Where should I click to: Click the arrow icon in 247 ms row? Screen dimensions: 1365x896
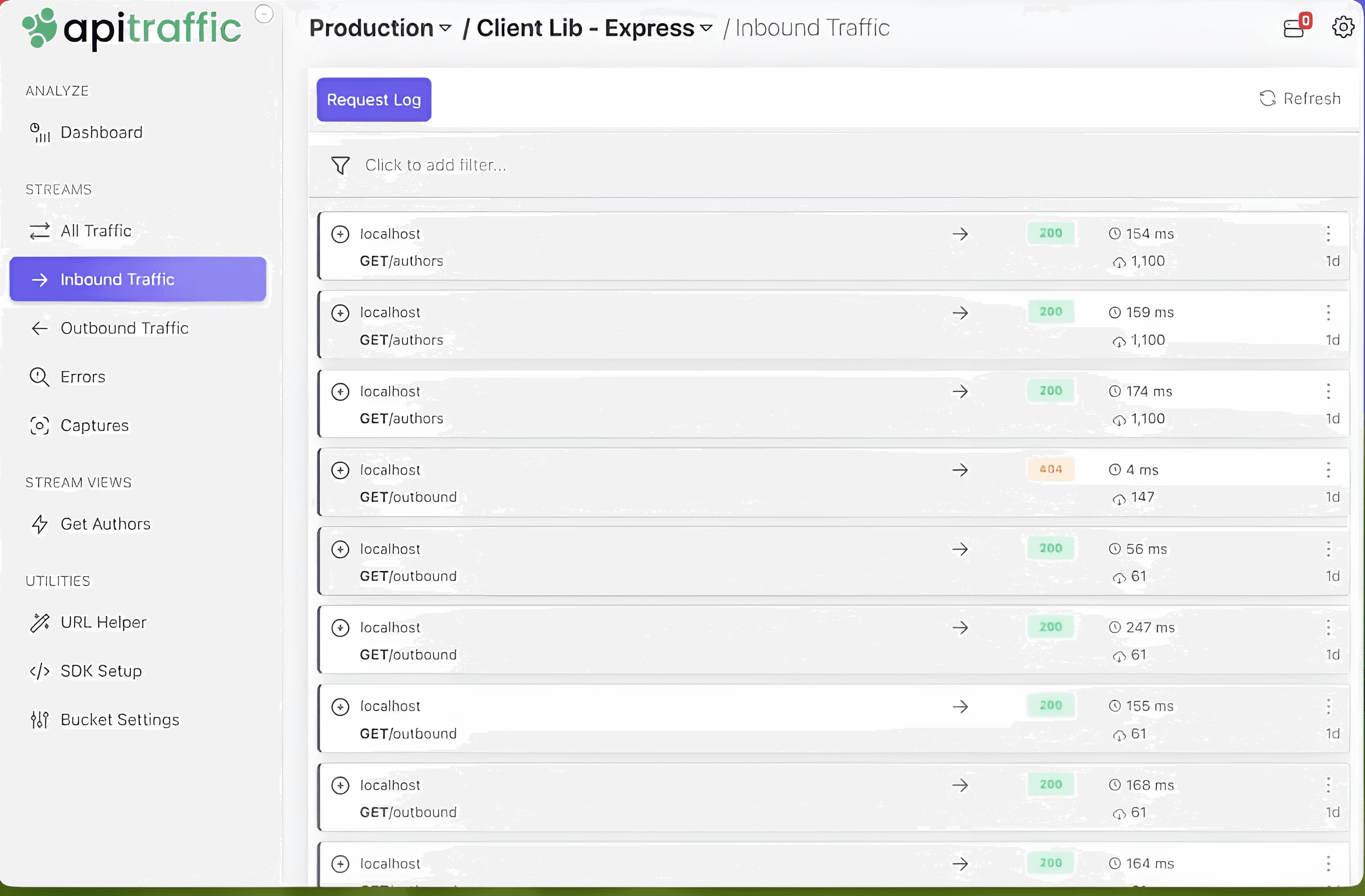pyautogui.click(x=960, y=628)
